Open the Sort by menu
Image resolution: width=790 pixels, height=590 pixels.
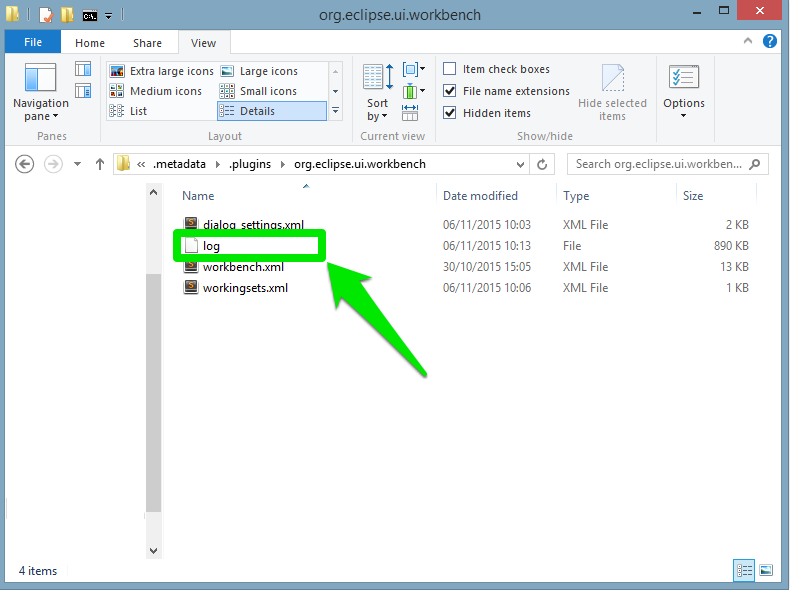click(378, 93)
